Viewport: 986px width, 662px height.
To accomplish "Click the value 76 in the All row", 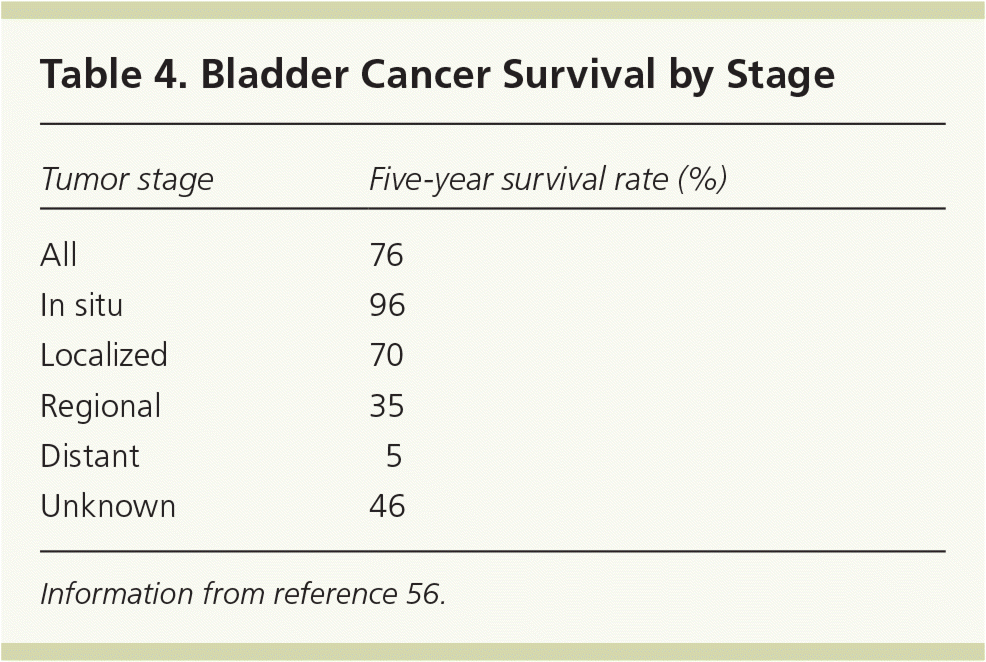I will coord(386,256).
